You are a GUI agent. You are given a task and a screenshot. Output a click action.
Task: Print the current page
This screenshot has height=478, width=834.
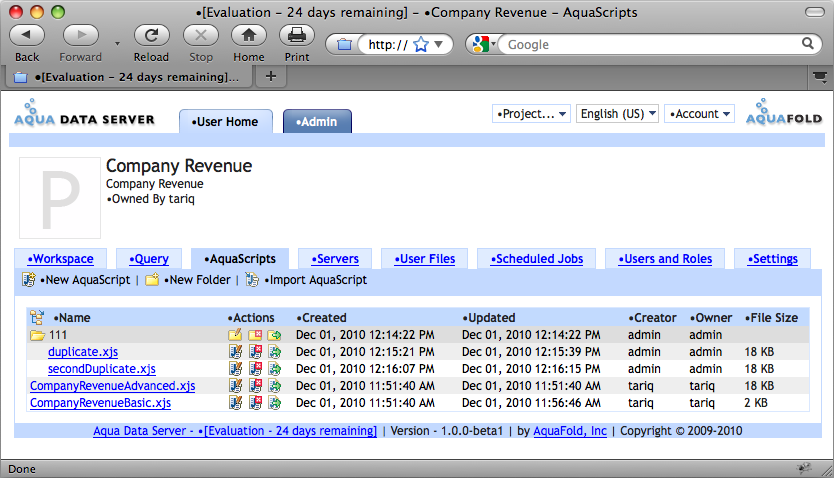297,35
